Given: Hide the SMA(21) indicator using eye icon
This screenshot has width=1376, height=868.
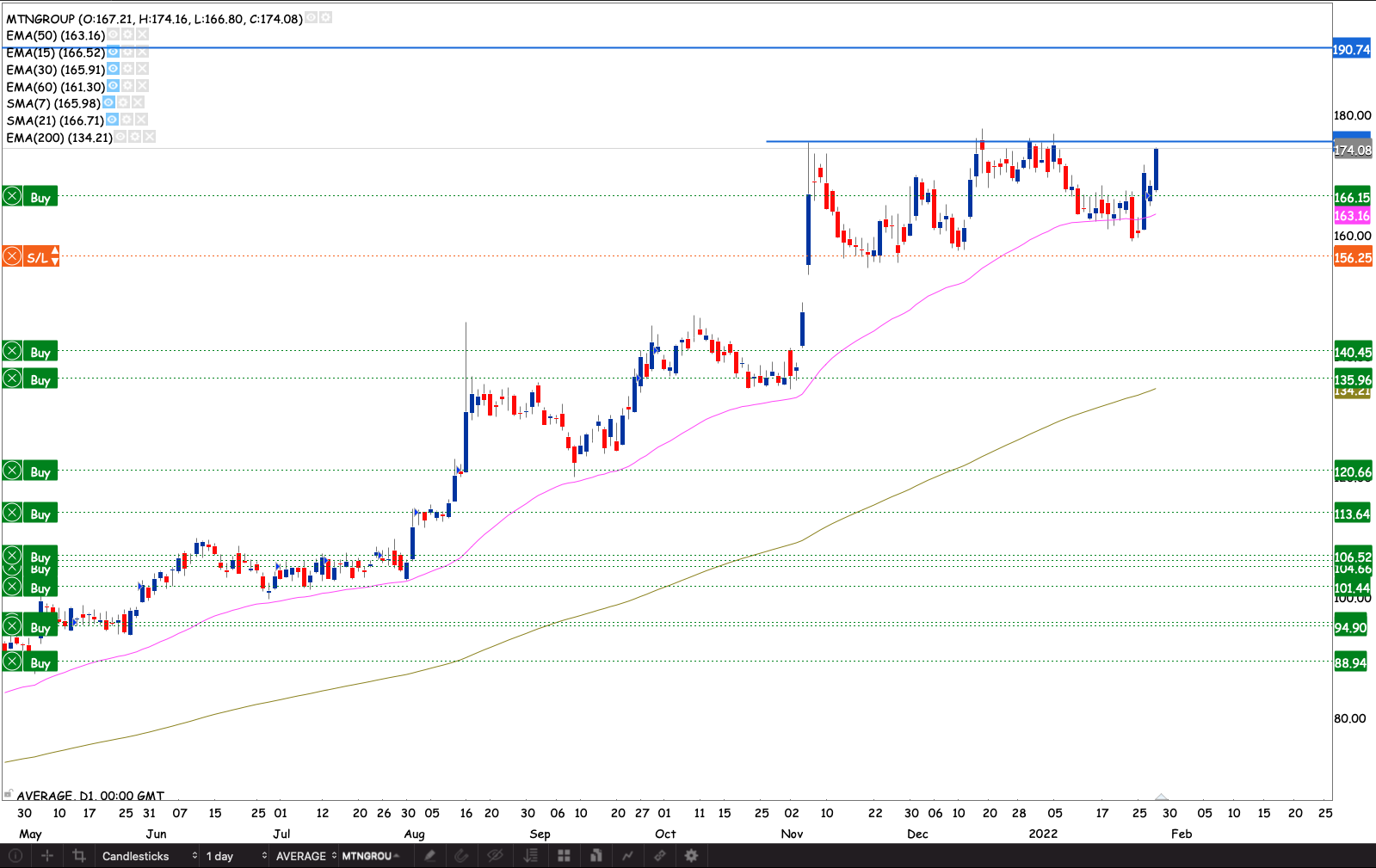Looking at the screenshot, I should 112,120.
